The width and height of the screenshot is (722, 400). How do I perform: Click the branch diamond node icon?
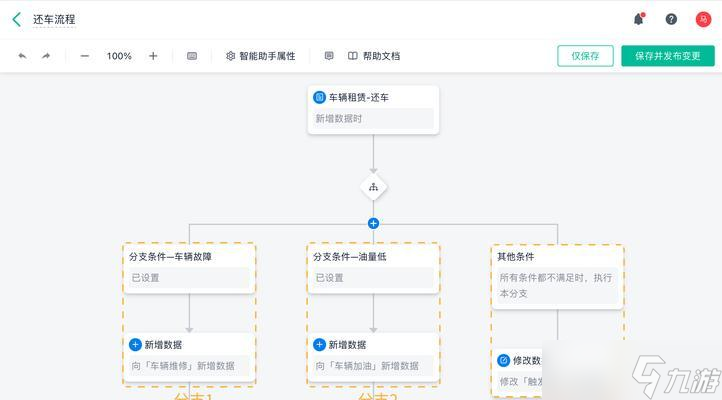(x=373, y=187)
